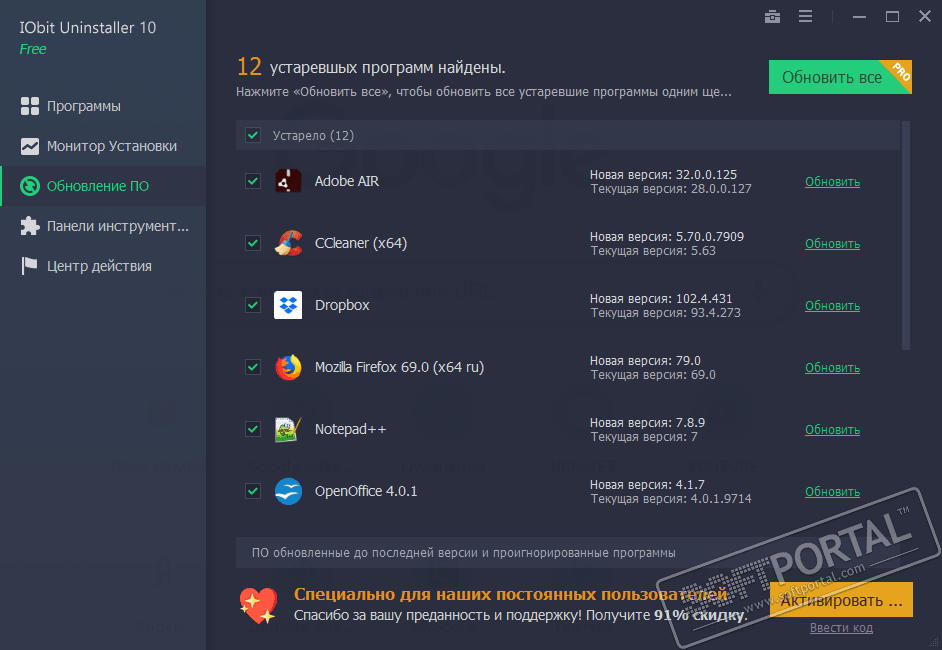This screenshot has width=942, height=650.
Task: Click the Adobe AIR application icon
Action: coord(288,181)
